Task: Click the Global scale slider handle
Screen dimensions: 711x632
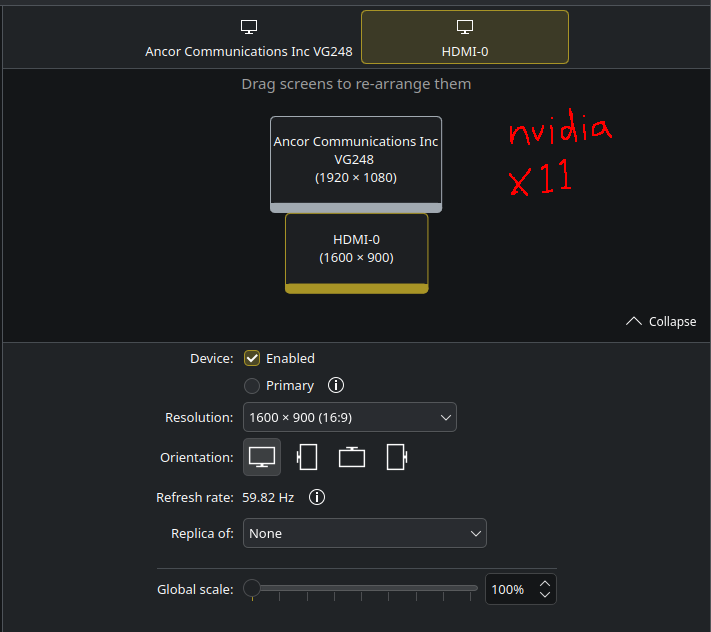Action: [252, 589]
